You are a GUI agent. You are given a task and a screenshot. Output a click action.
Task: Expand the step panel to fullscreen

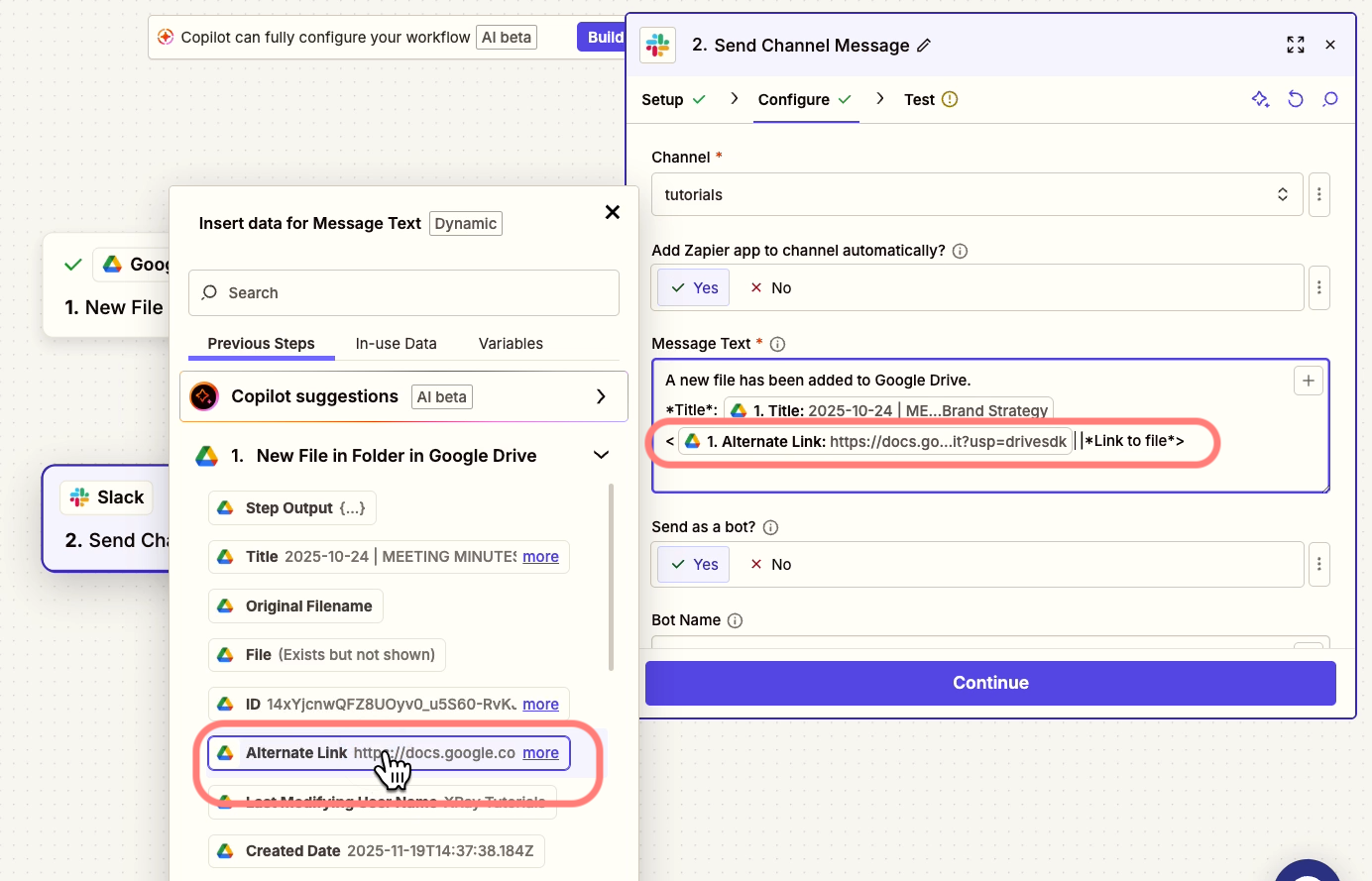pyautogui.click(x=1296, y=45)
